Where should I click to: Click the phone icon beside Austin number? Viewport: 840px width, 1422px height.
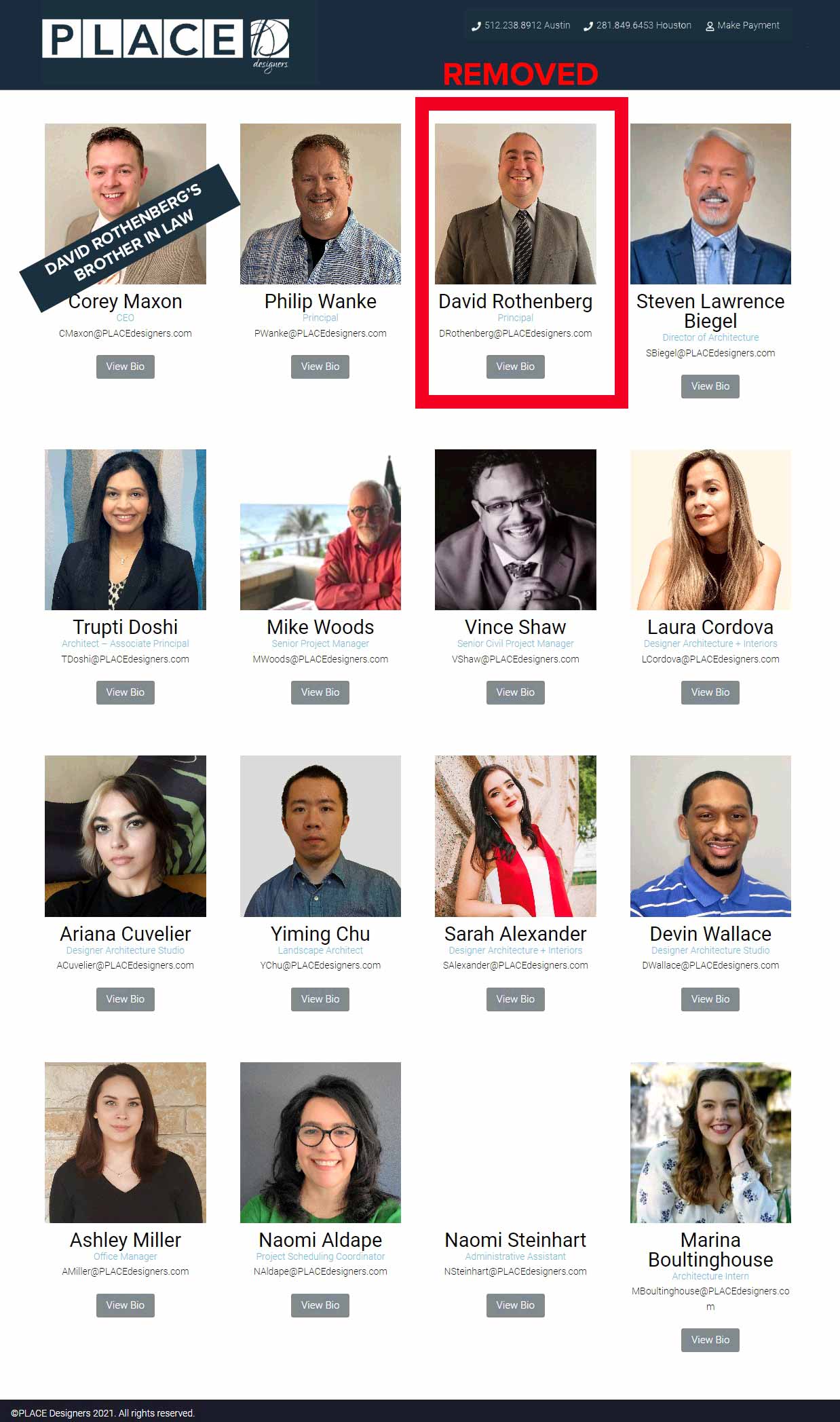click(x=476, y=26)
